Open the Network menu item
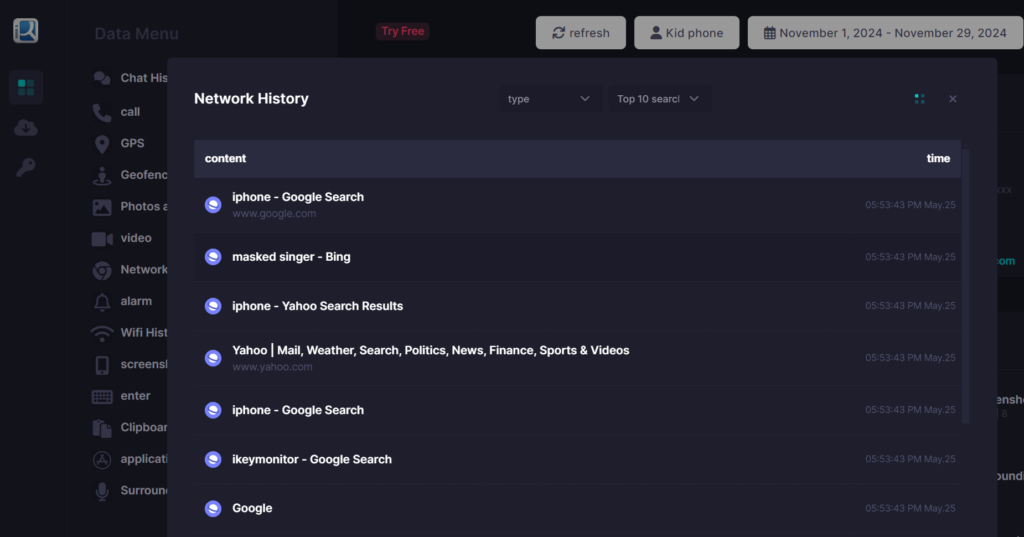The height and width of the screenshot is (537, 1024). pos(130,270)
